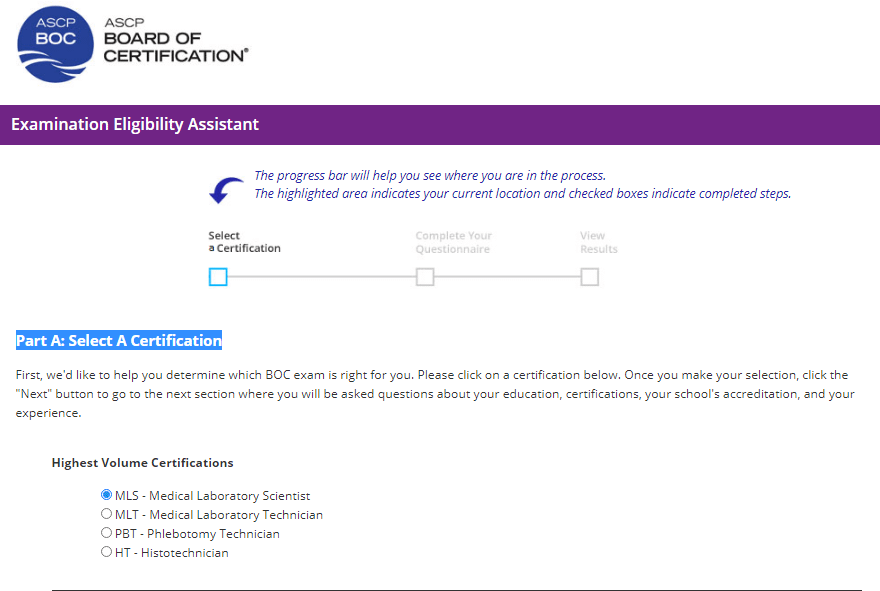The image size is (880, 591).
Task: Select MLS - Medical Laboratory Scientist radio button
Action: (106, 494)
